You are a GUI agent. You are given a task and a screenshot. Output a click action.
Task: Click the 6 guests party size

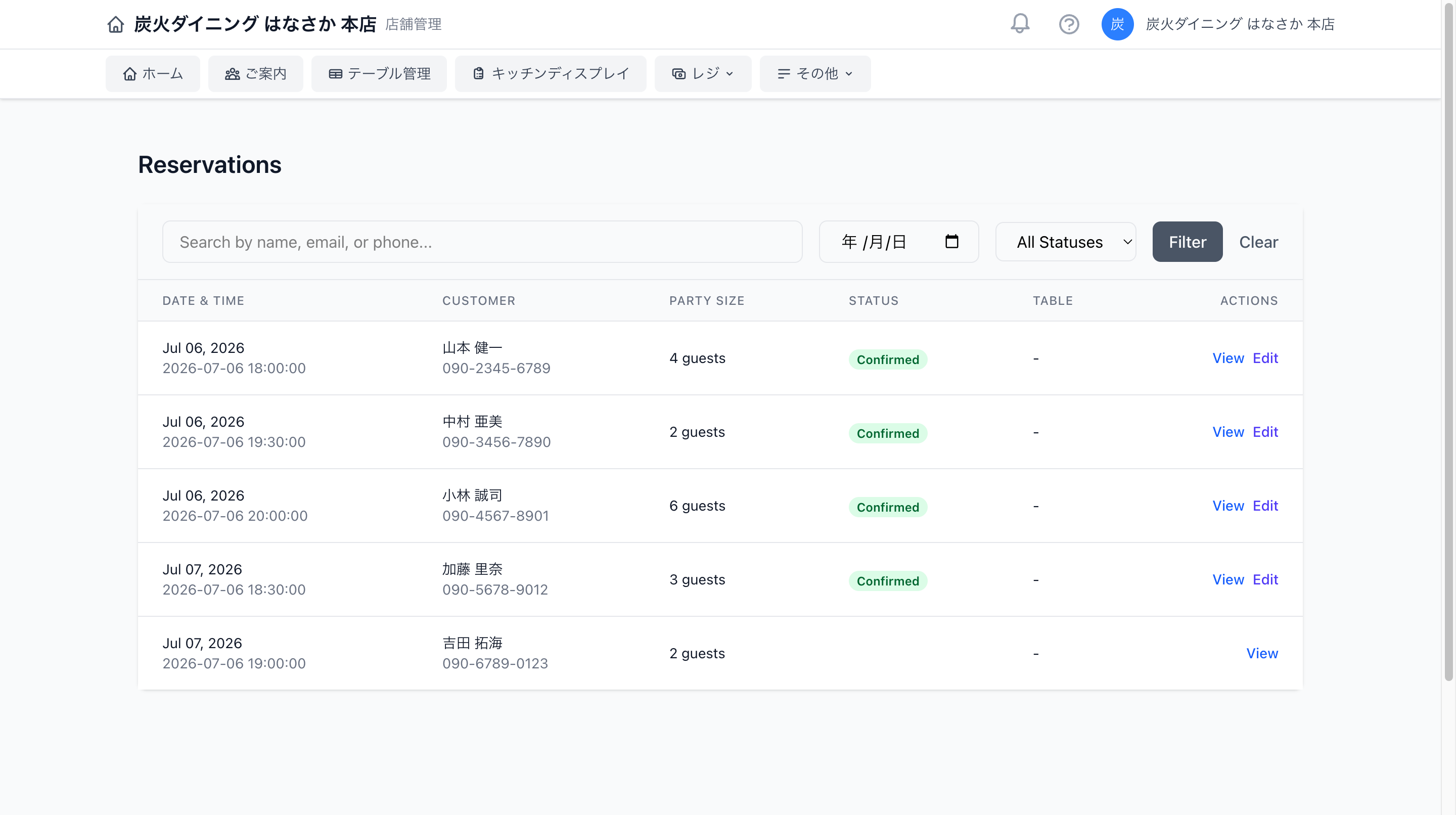pyautogui.click(x=697, y=505)
